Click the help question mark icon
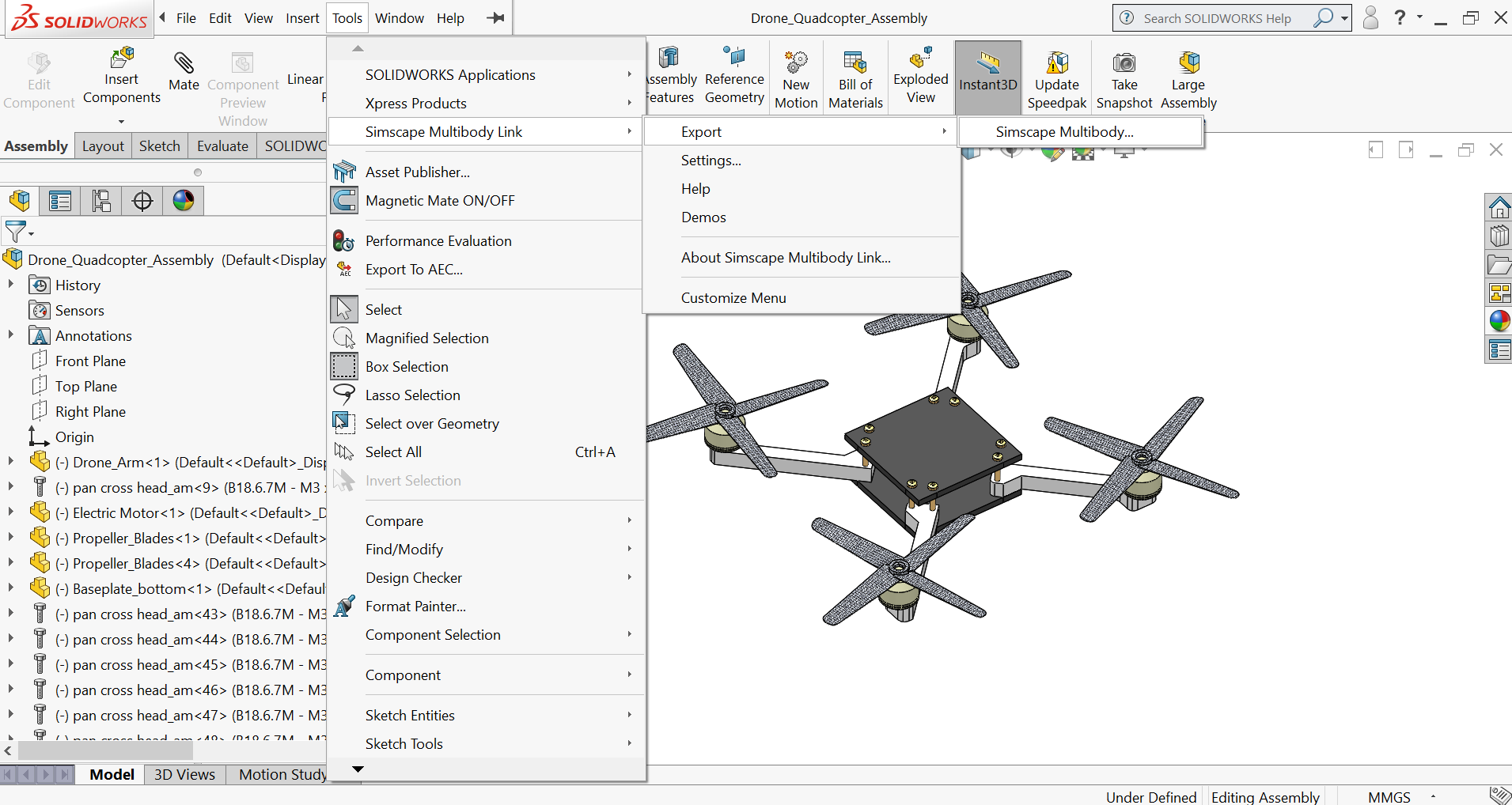The image size is (1512, 805). pos(1400,17)
